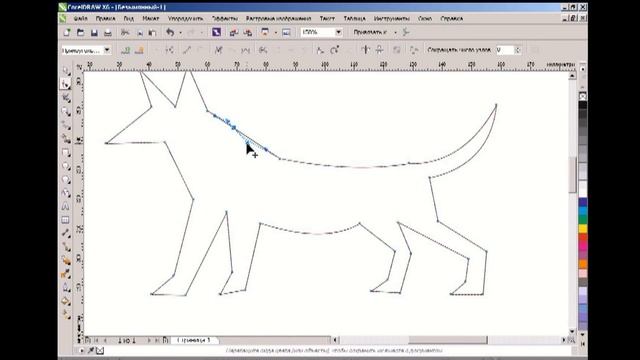The height and width of the screenshot is (360, 640).
Task: Select the Shape tool in the toolbox
Action: click(66, 84)
